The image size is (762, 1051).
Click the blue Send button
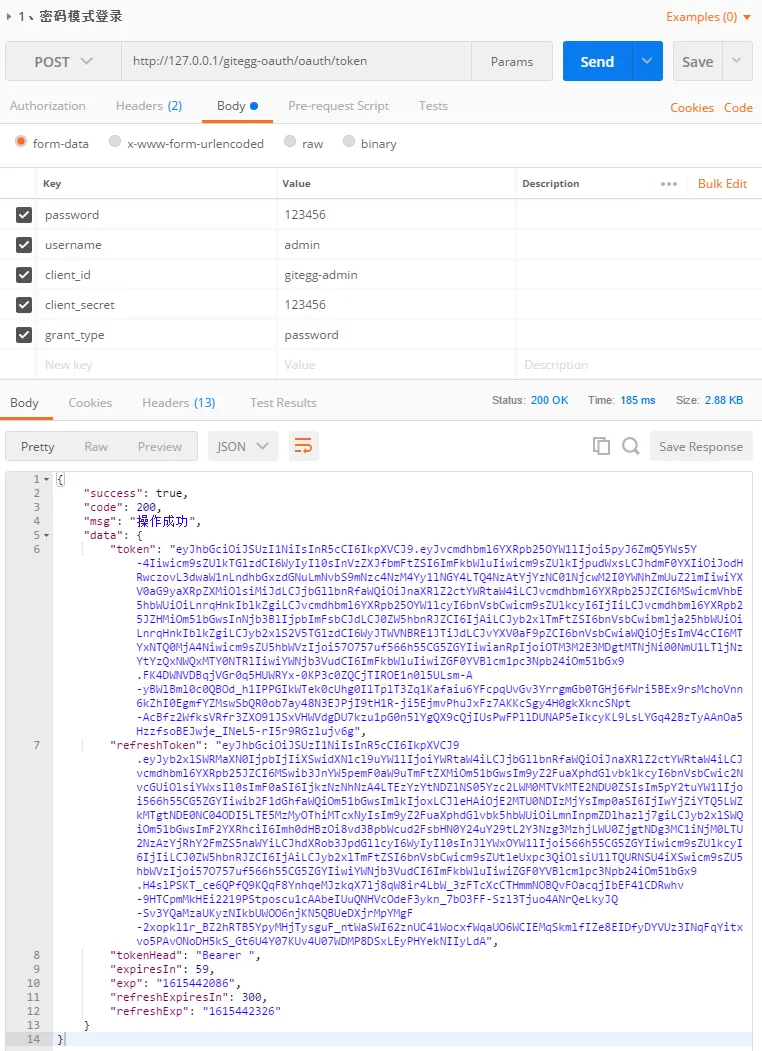(597, 61)
